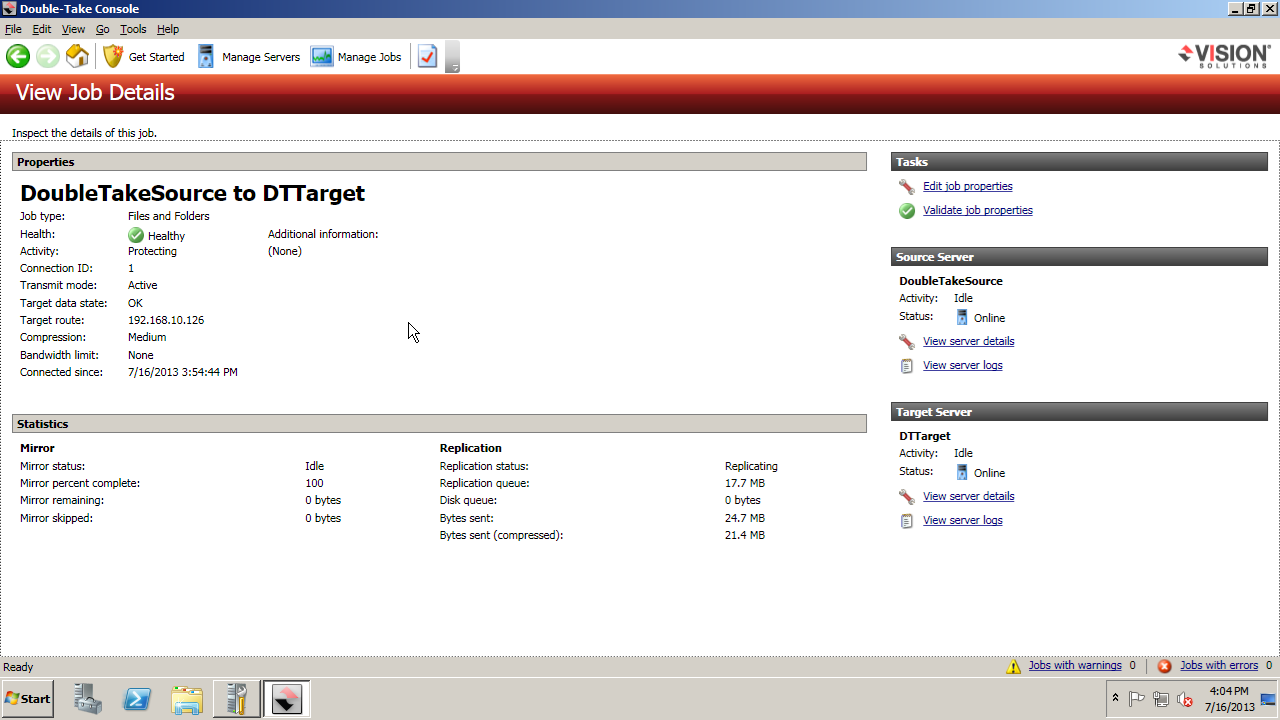Screen dimensions: 1280x720
Task: Click the server tools taskbar icon
Action: 237,699
